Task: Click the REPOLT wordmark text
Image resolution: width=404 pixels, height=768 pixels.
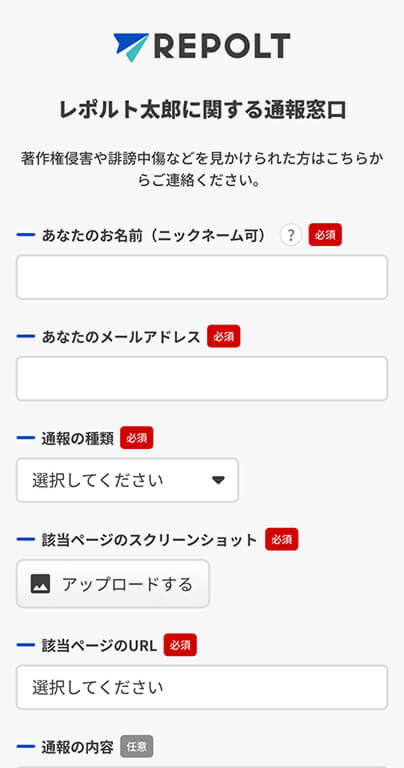Action: click(x=222, y=47)
